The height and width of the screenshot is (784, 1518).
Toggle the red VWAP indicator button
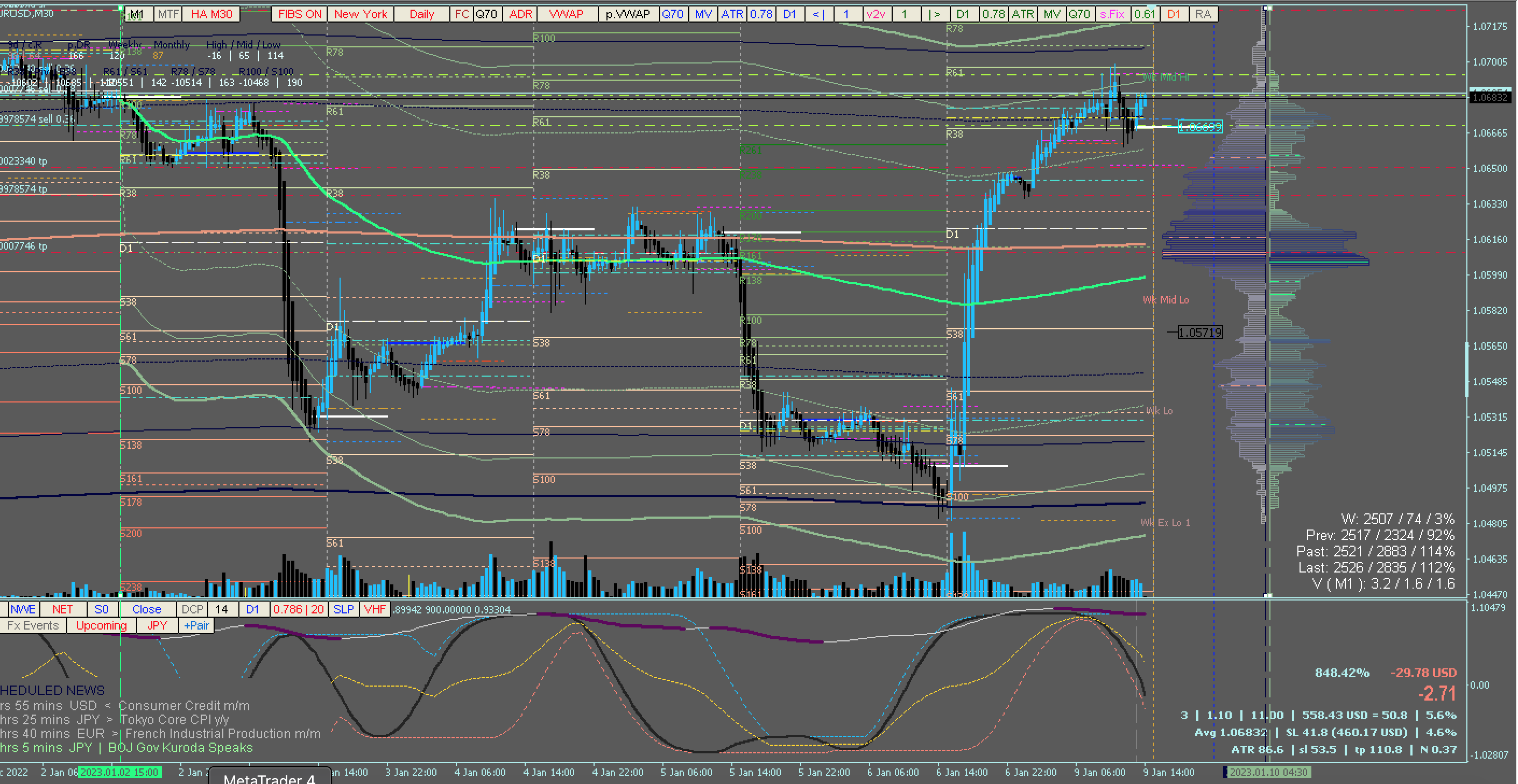pos(566,14)
